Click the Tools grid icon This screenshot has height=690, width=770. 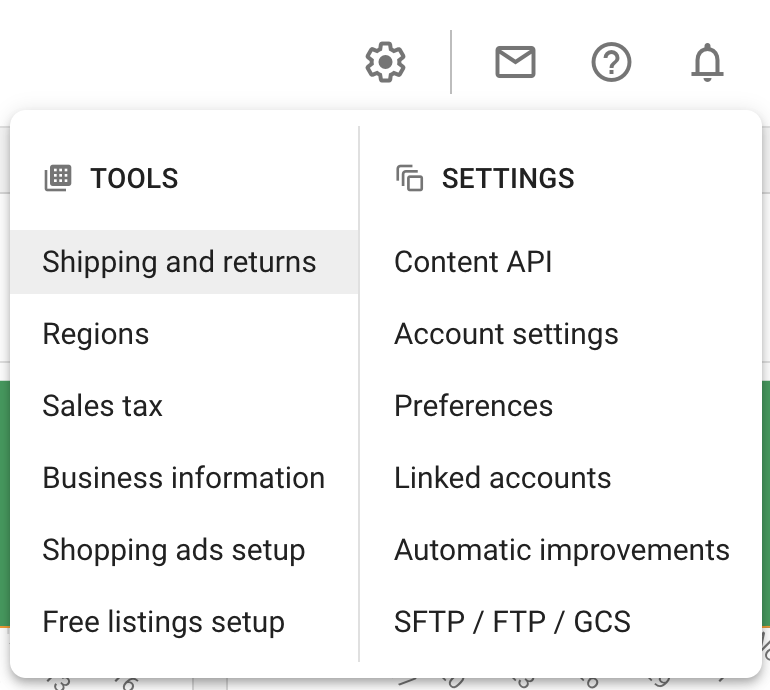click(58, 178)
